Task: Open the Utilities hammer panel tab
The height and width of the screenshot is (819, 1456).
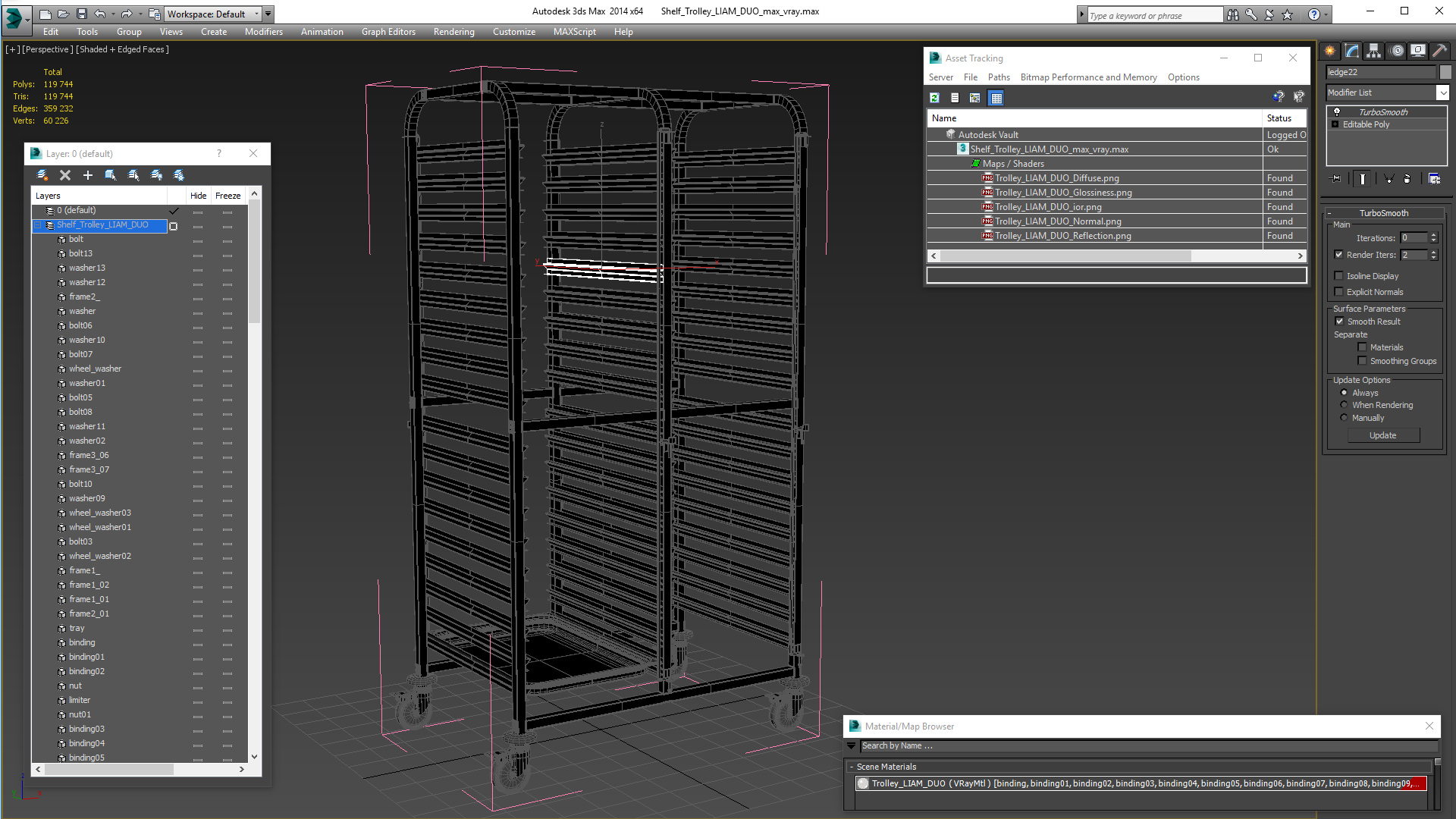Action: click(x=1440, y=51)
